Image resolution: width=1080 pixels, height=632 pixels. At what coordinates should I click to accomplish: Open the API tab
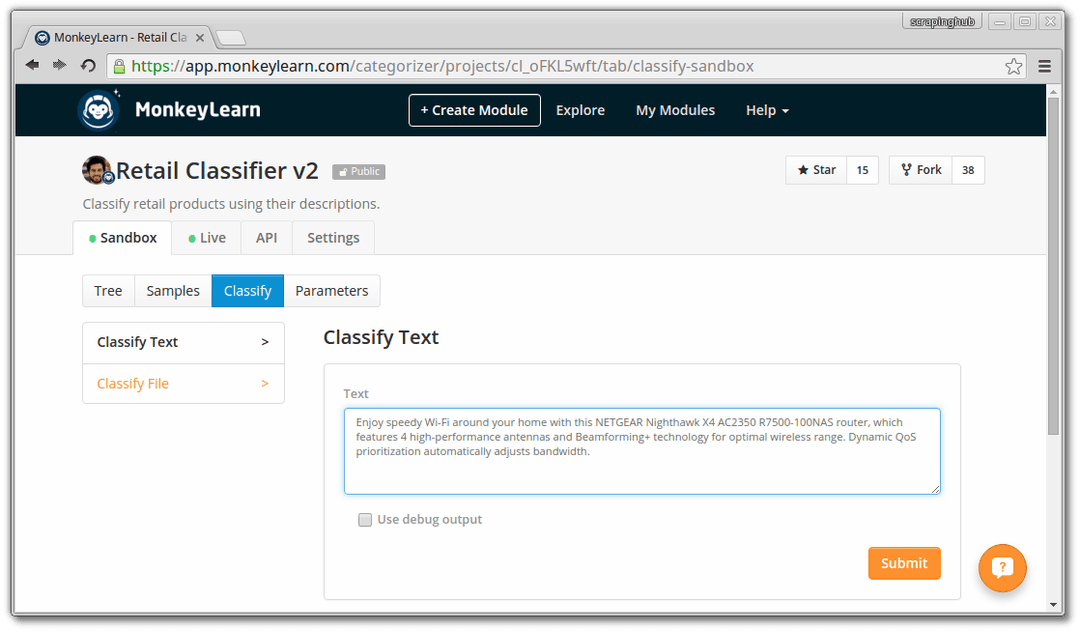pos(267,238)
